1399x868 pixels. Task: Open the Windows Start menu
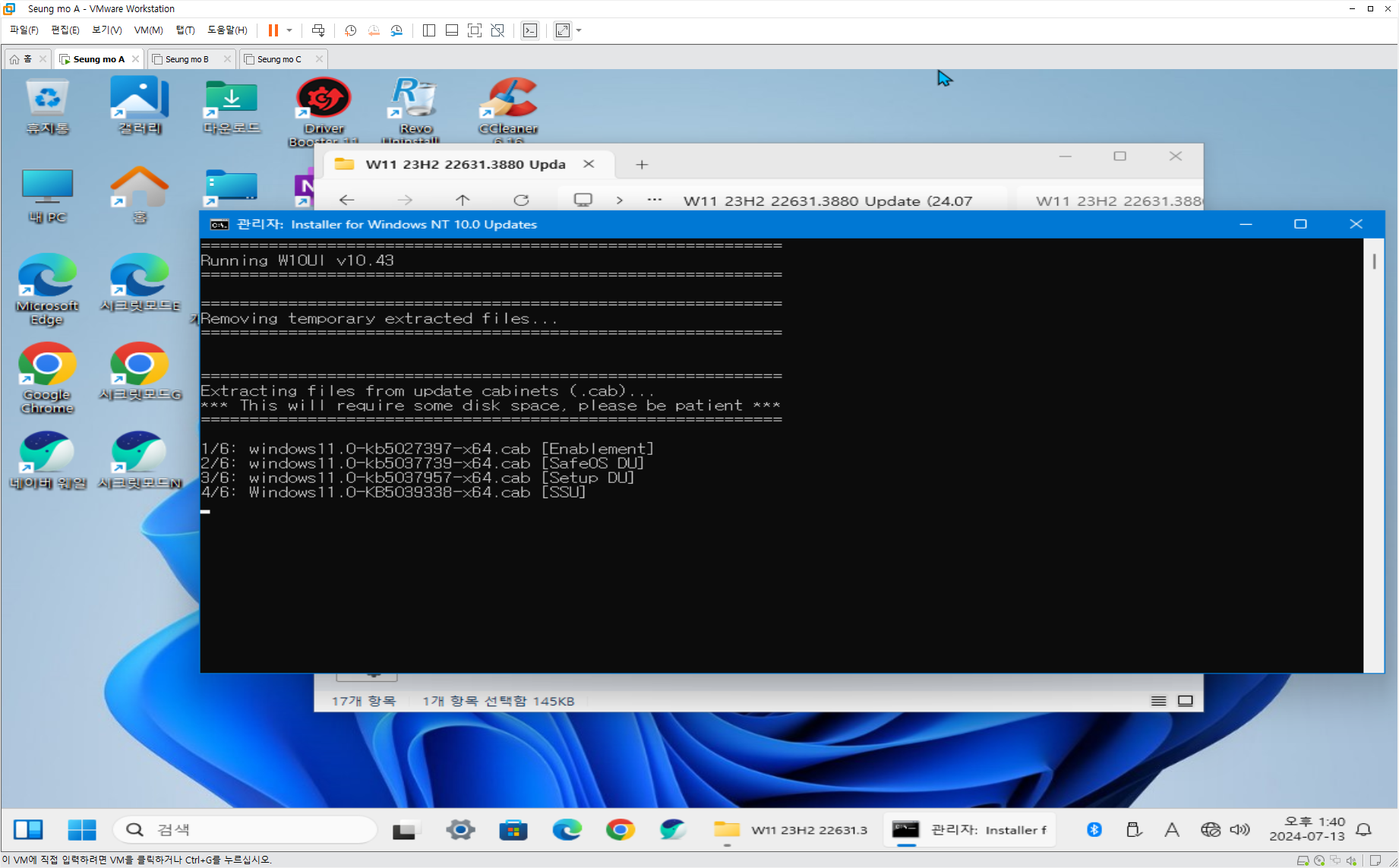click(x=82, y=829)
